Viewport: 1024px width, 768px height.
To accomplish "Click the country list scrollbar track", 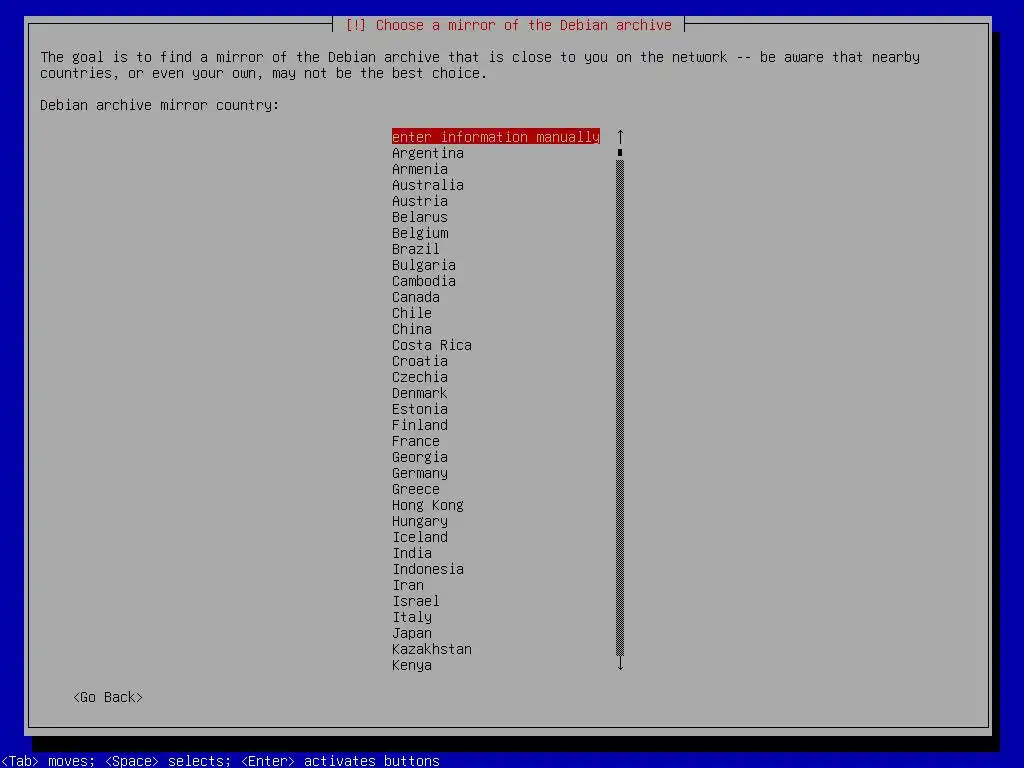I will [620, 408].
